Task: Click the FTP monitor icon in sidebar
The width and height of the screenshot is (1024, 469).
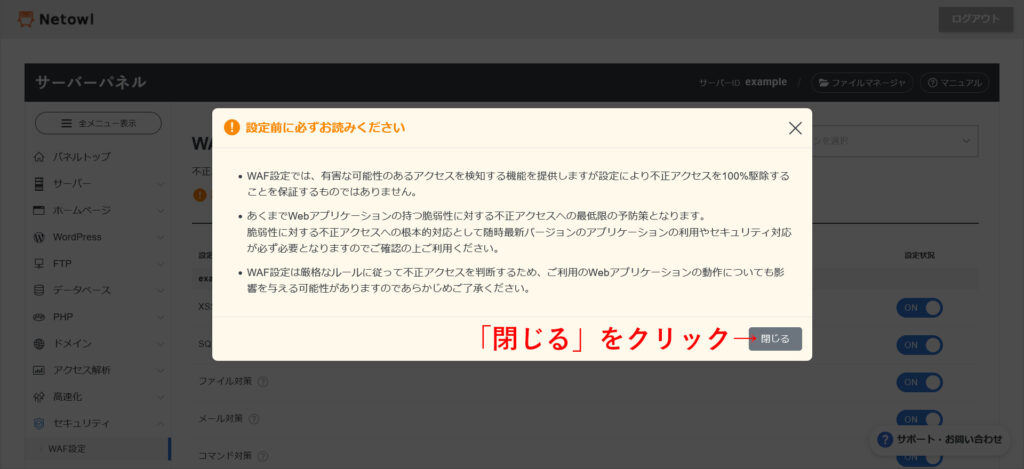Action: (x=39, y=264)
